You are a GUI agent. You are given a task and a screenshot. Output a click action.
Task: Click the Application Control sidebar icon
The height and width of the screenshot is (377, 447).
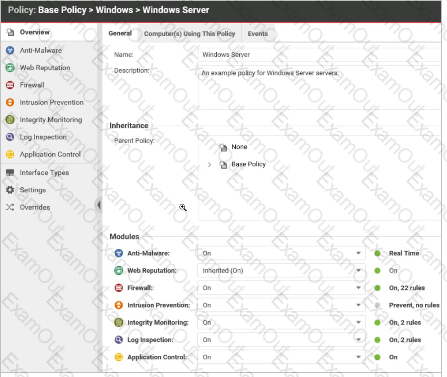coord(10,154)
